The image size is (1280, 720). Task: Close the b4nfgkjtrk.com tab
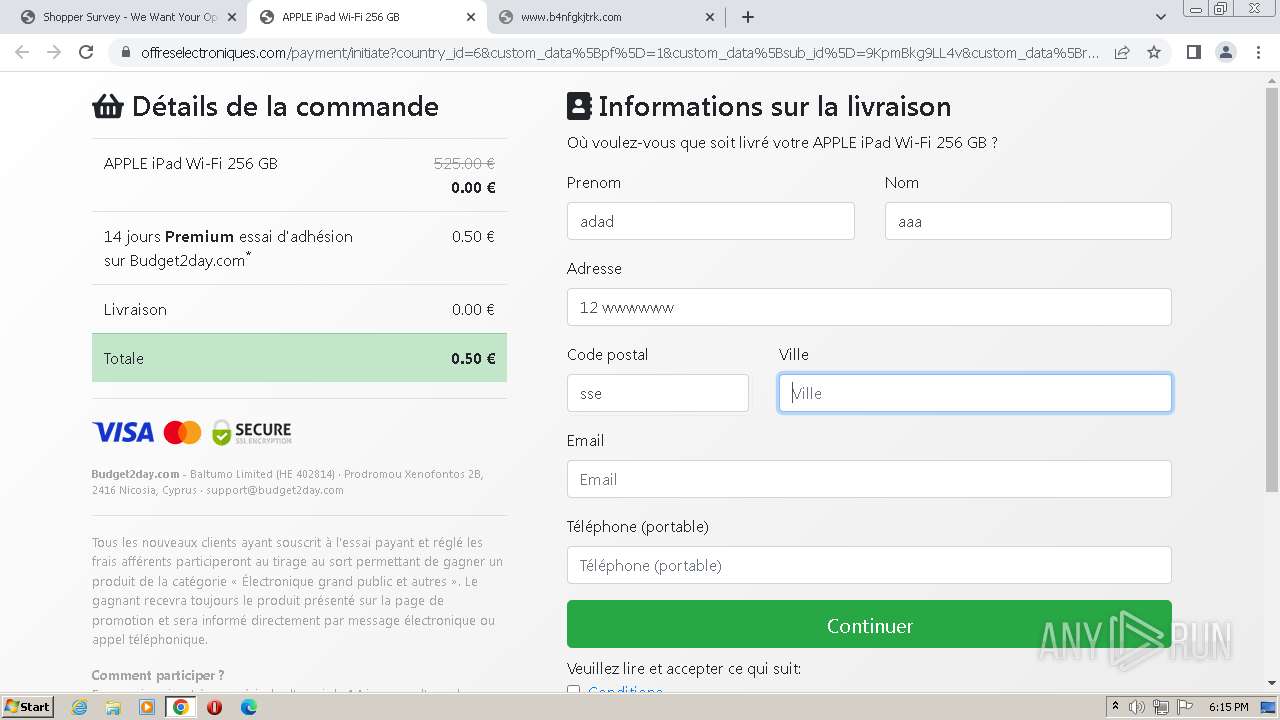tap(710, 17)
